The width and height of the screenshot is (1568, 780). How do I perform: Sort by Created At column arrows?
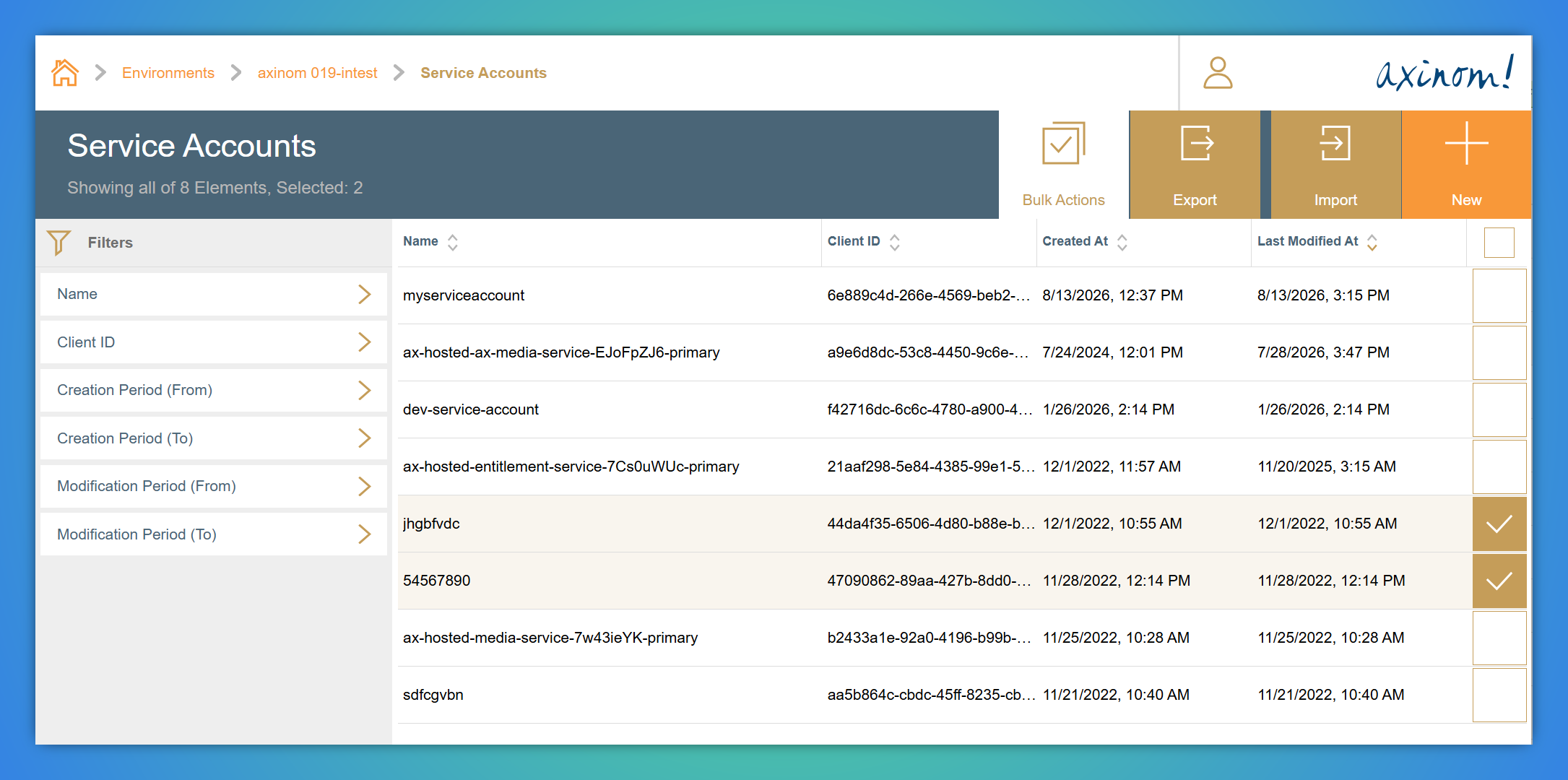point(1122,242)
